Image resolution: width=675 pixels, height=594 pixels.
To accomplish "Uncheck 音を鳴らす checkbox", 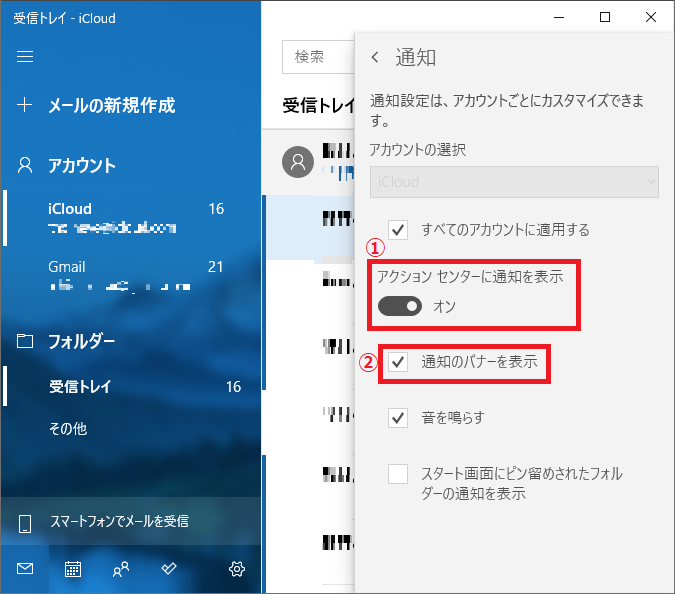I will pos(398,418).
